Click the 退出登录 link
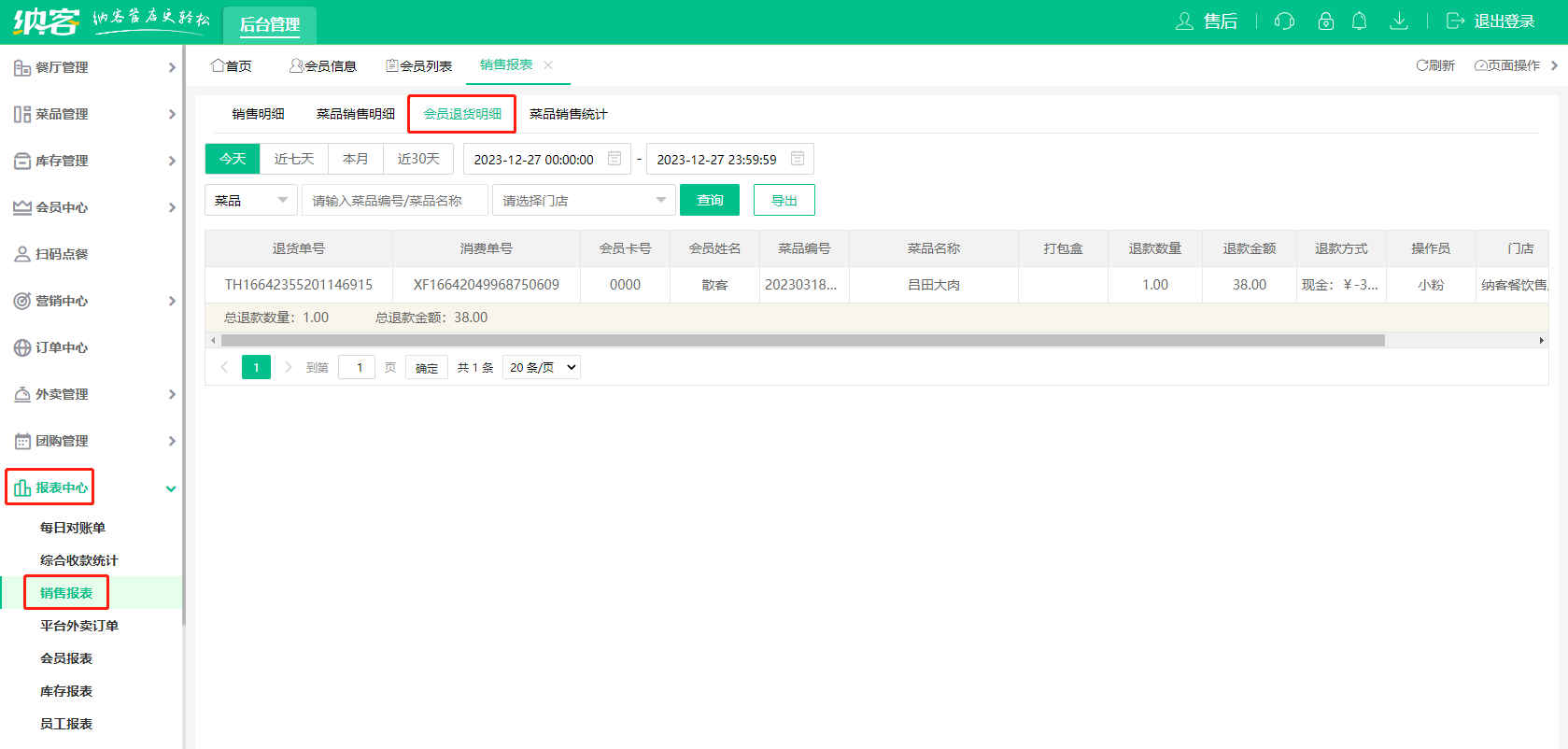Screen dimensions: 1568x749 pyautogui.click(x=1504, y=21)
